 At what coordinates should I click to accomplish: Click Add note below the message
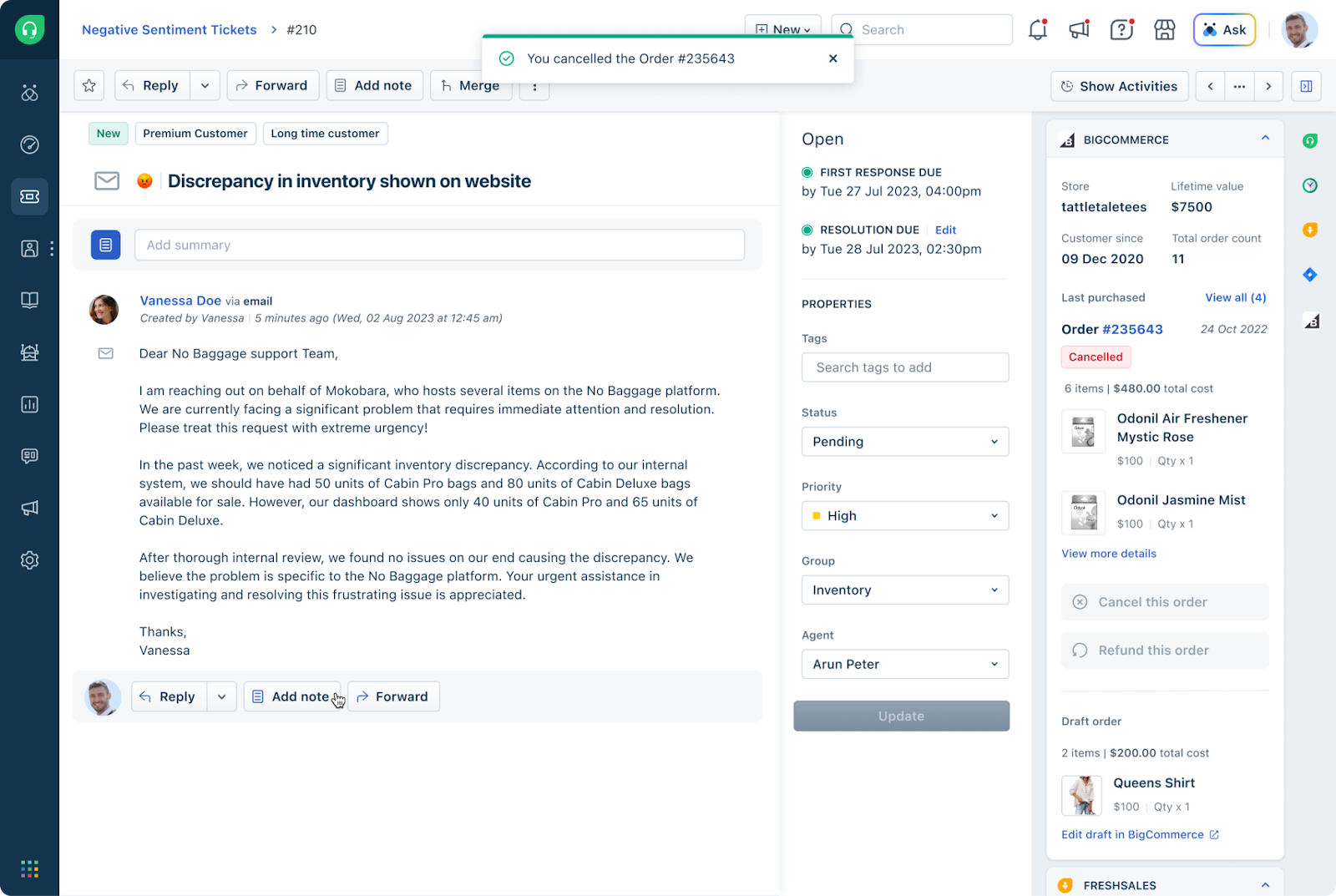tap(291, 696)
